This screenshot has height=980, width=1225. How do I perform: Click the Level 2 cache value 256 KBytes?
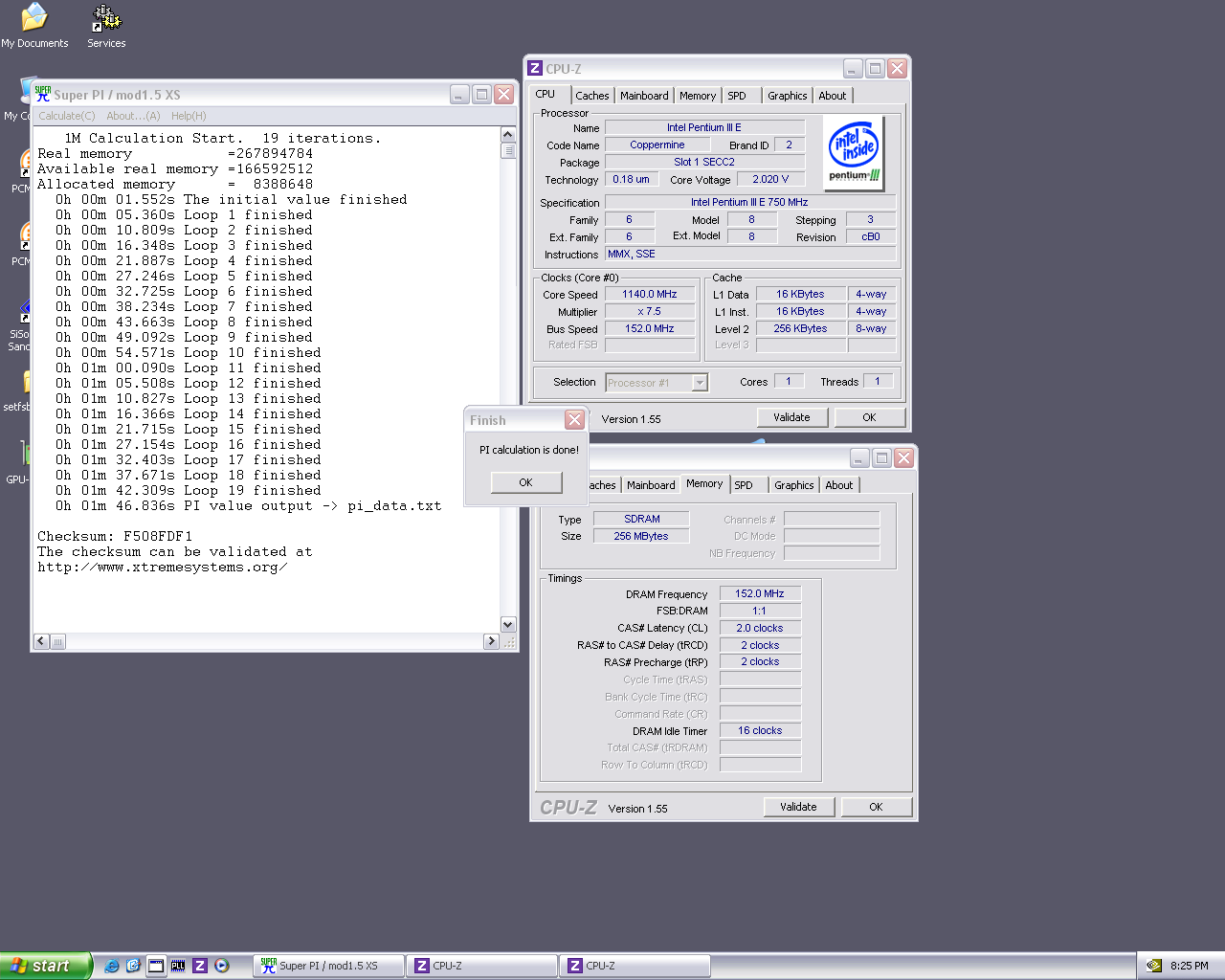coord(801,328)
